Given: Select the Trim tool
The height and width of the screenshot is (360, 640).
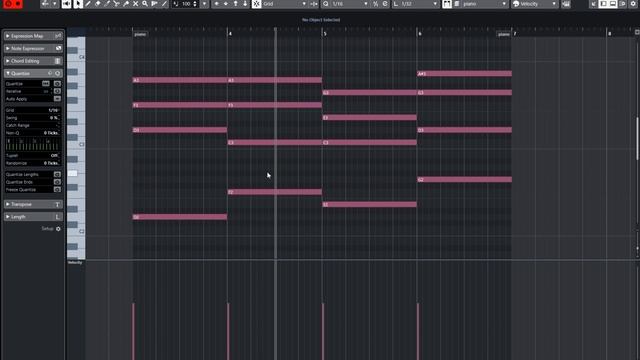Looking at the screenshot, I should tap(107, 4).
